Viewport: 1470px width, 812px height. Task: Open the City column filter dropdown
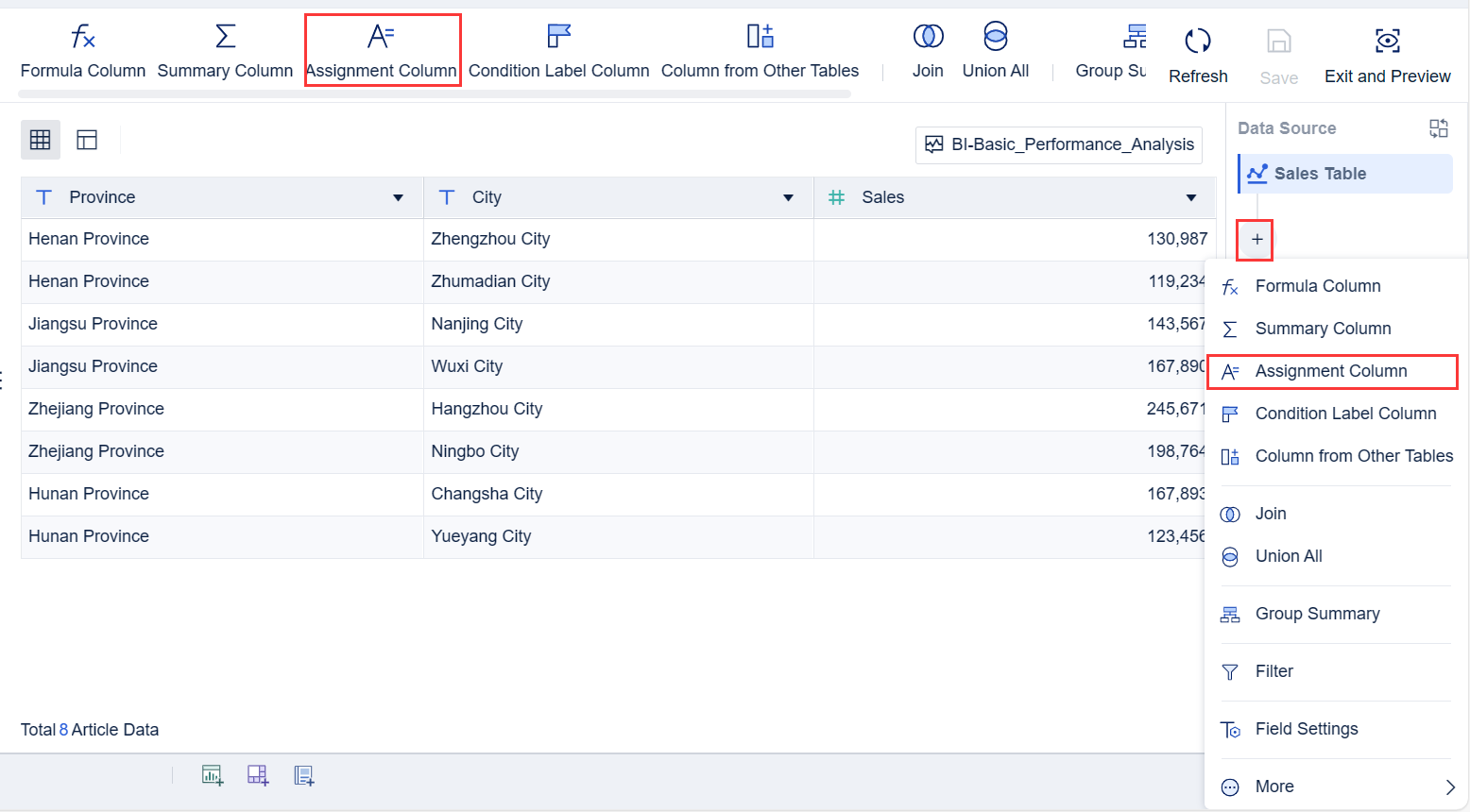[787, 197]
